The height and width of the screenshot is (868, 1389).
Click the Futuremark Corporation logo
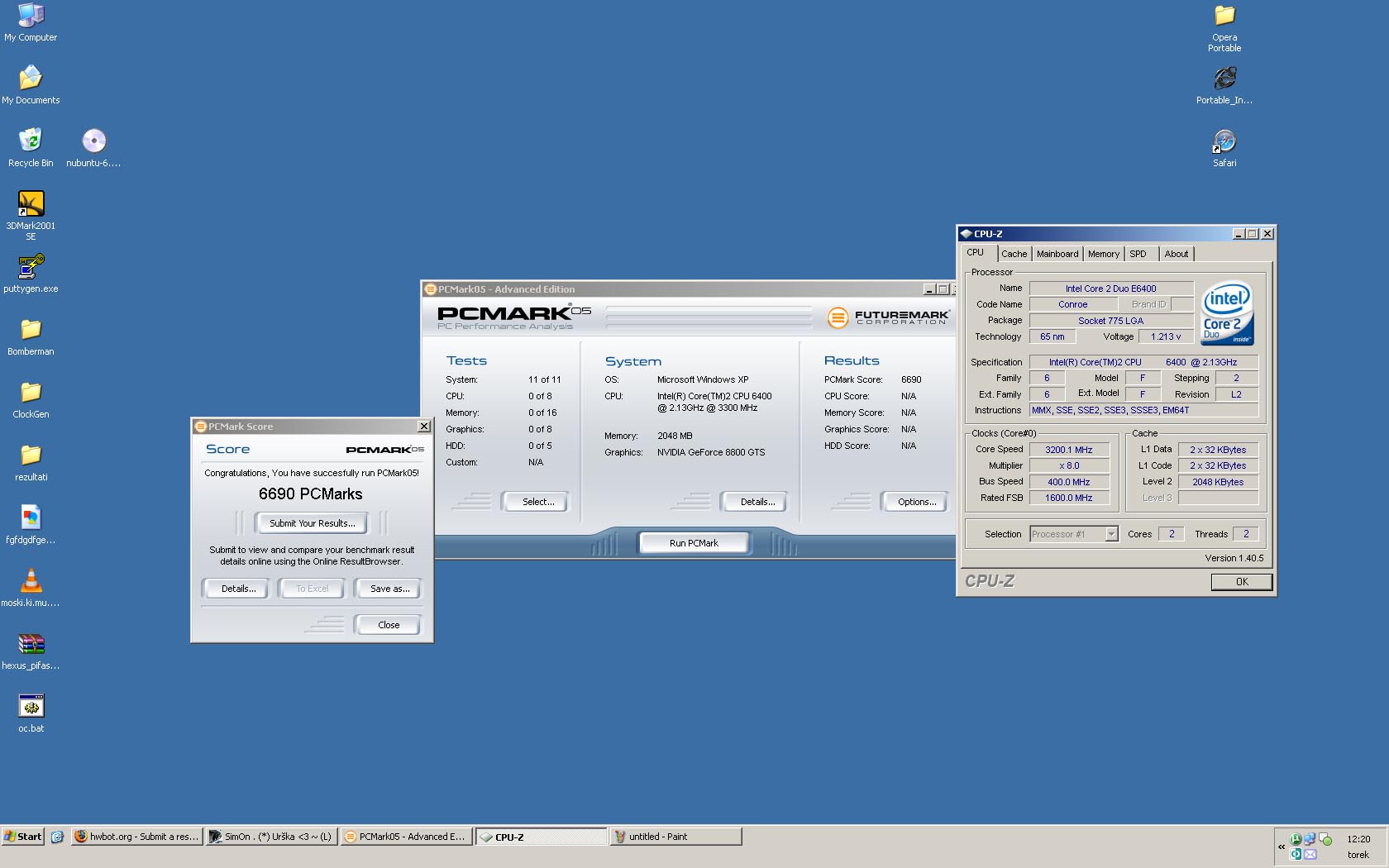click(x=888, y=317)
